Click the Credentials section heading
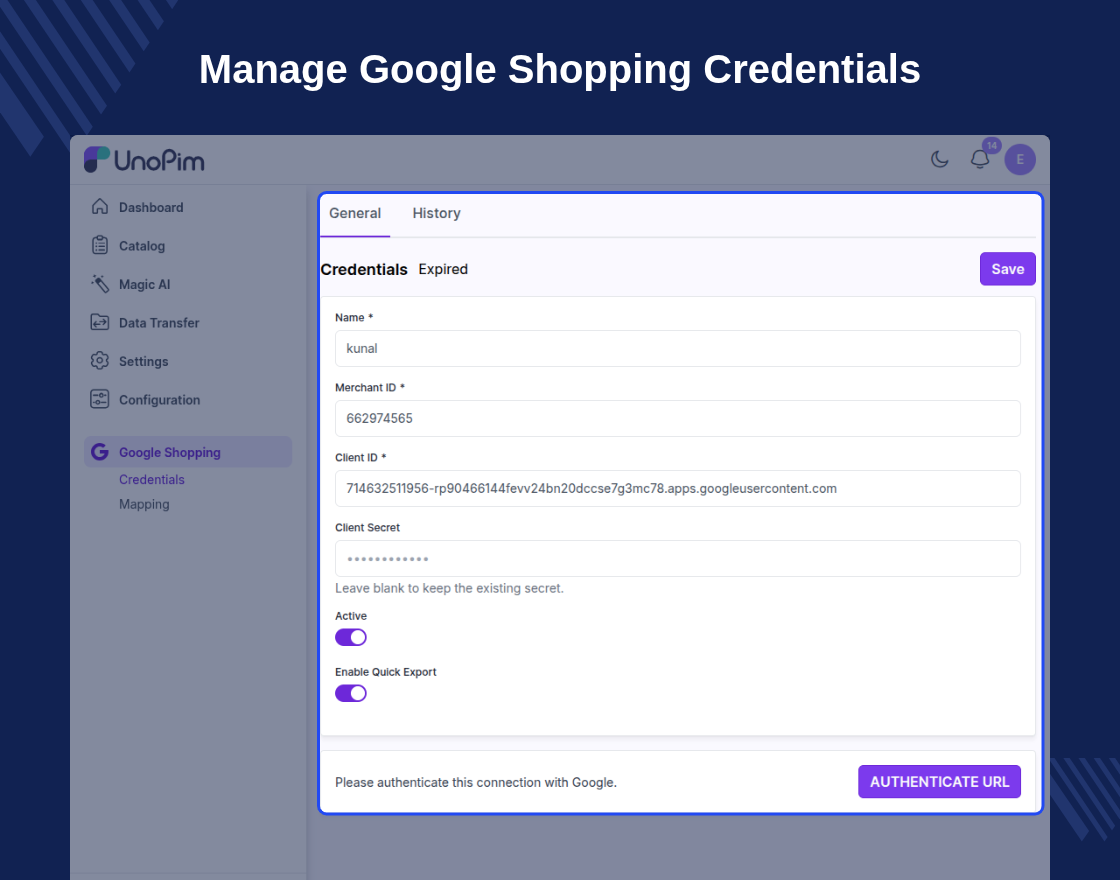Image resolution: width=1120 pixels, height=880 pixels. 364,269
